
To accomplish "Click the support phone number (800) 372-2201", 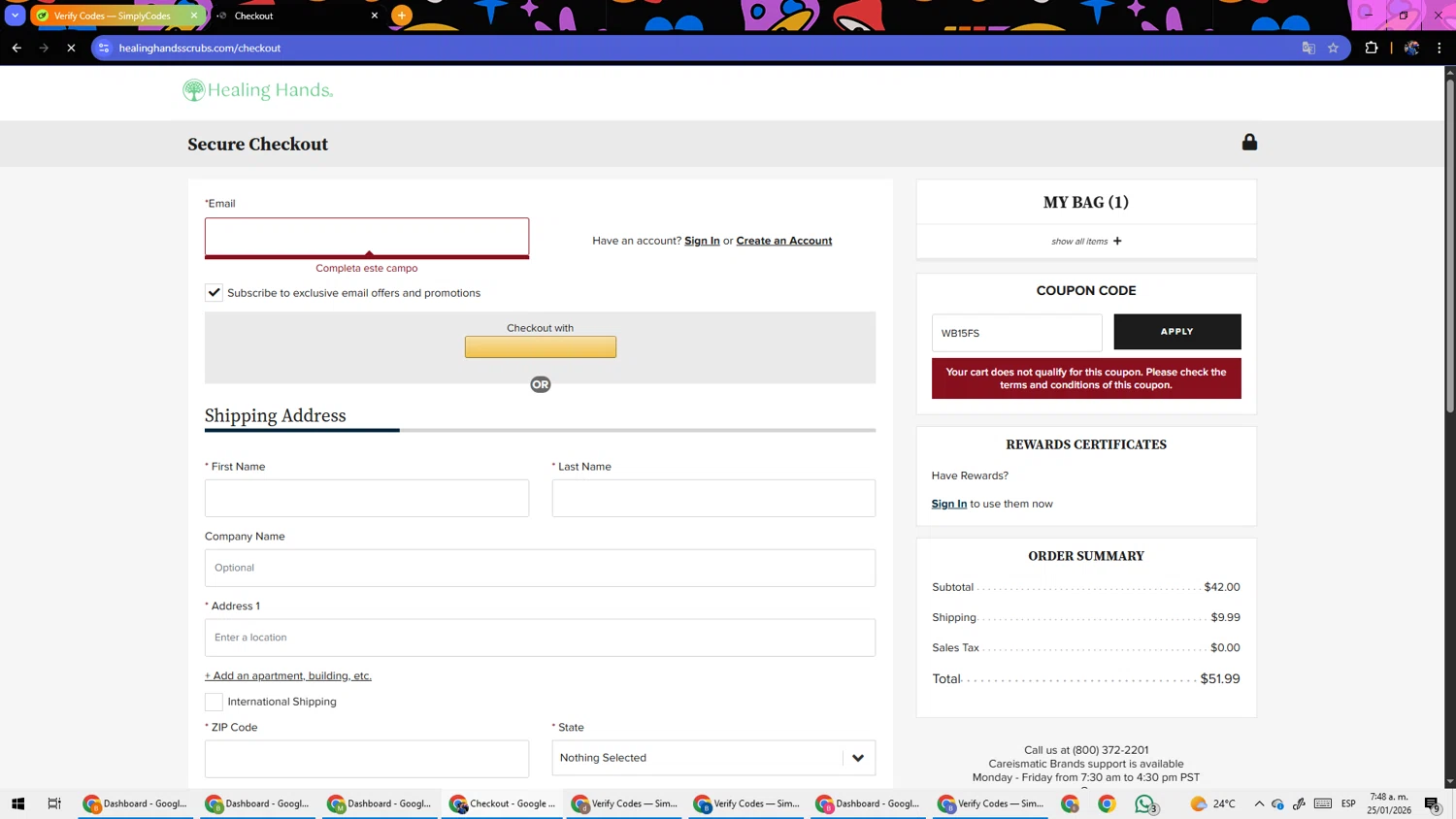I will [1110, 750].
